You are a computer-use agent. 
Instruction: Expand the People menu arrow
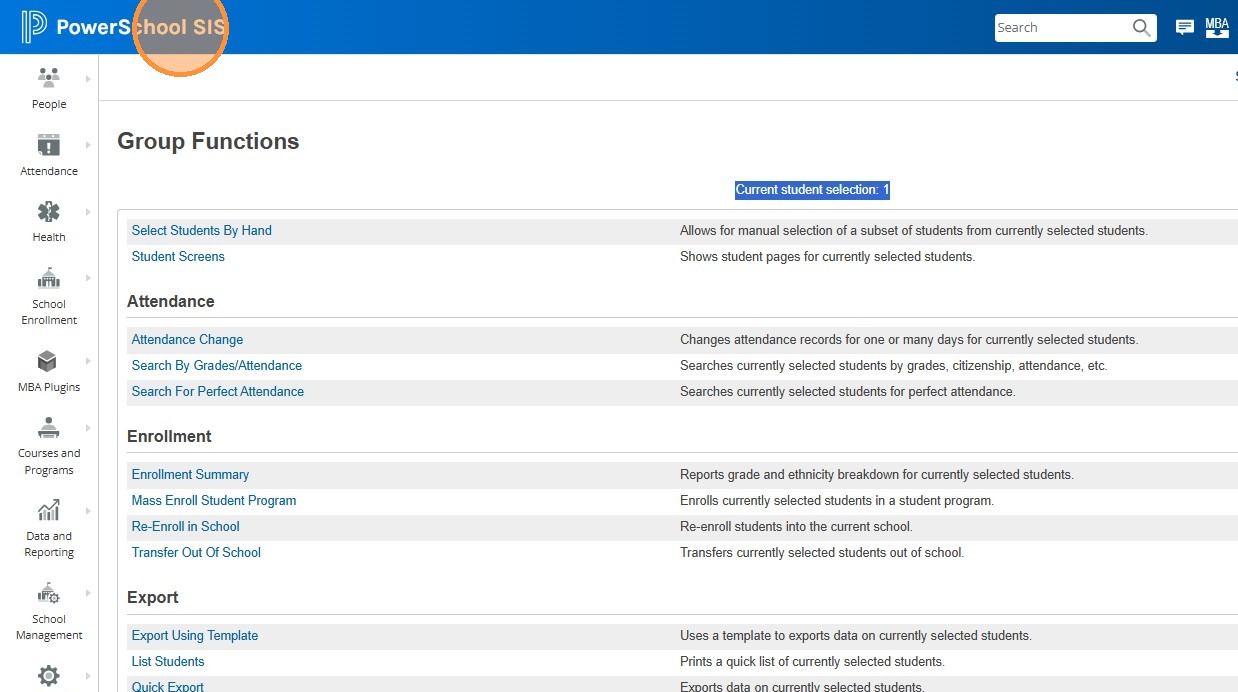pos(88,78)
